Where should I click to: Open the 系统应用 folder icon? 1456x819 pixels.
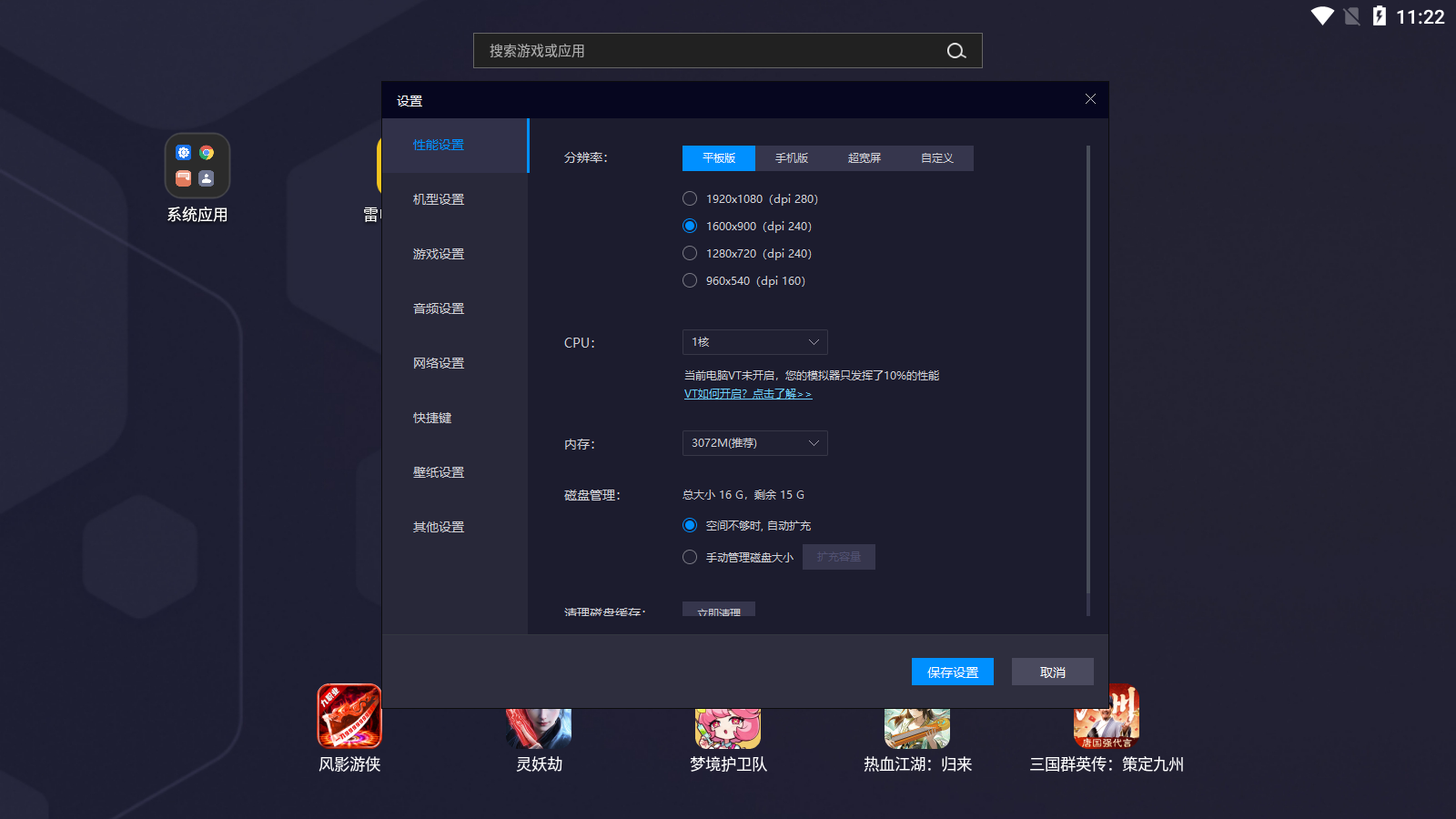197,166
